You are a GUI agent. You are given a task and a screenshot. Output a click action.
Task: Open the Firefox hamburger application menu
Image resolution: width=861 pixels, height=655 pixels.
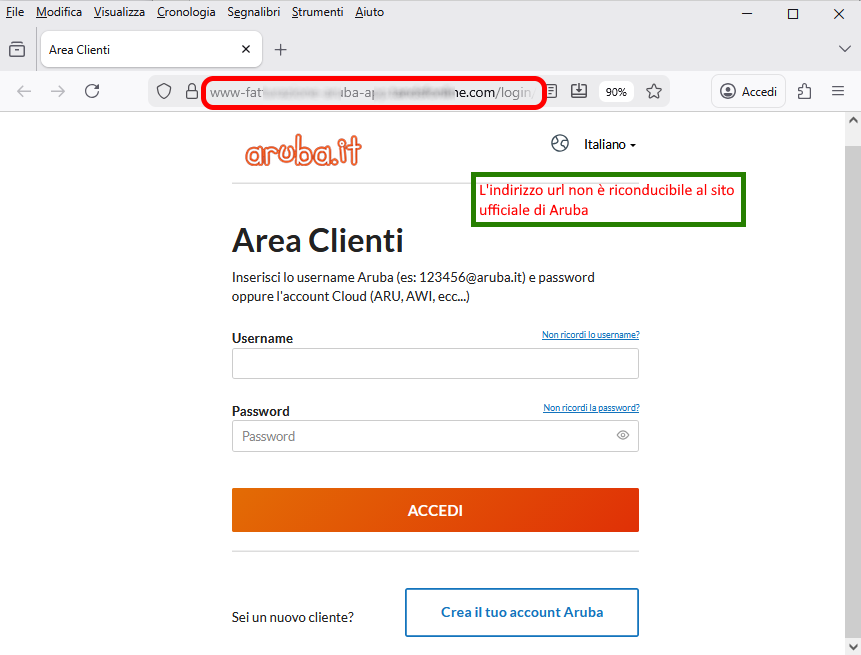[838, 91]
